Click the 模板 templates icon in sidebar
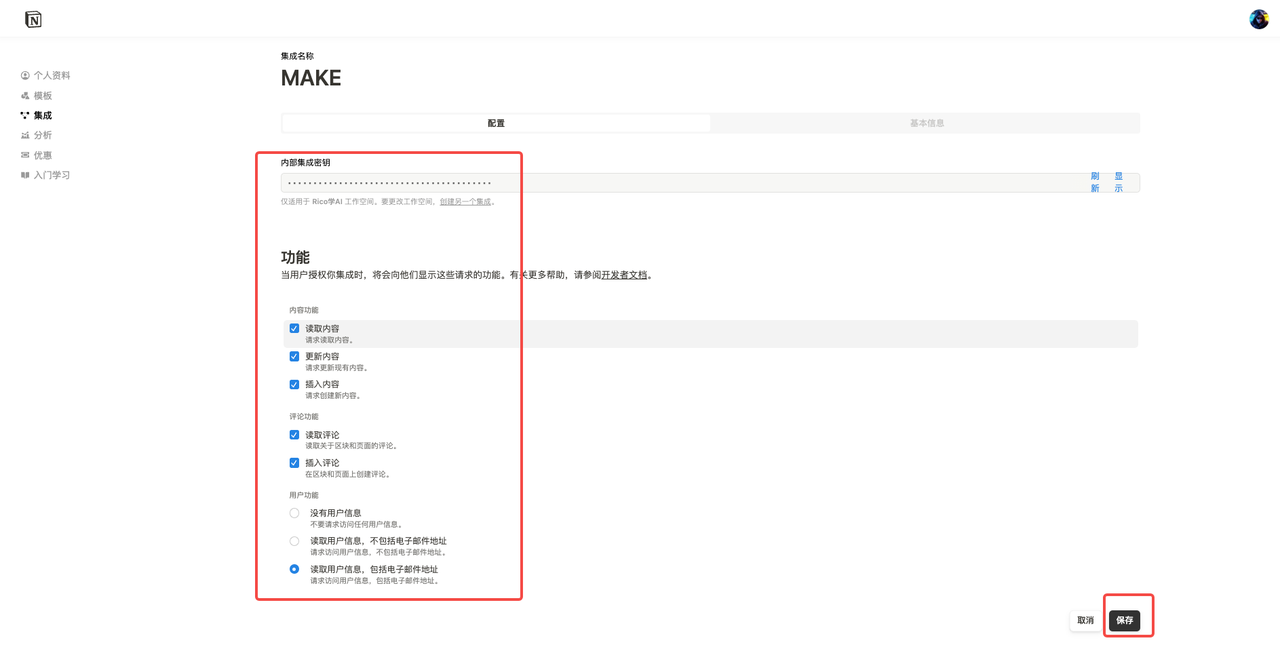The image size is (1280, 649). pos(25,96)
